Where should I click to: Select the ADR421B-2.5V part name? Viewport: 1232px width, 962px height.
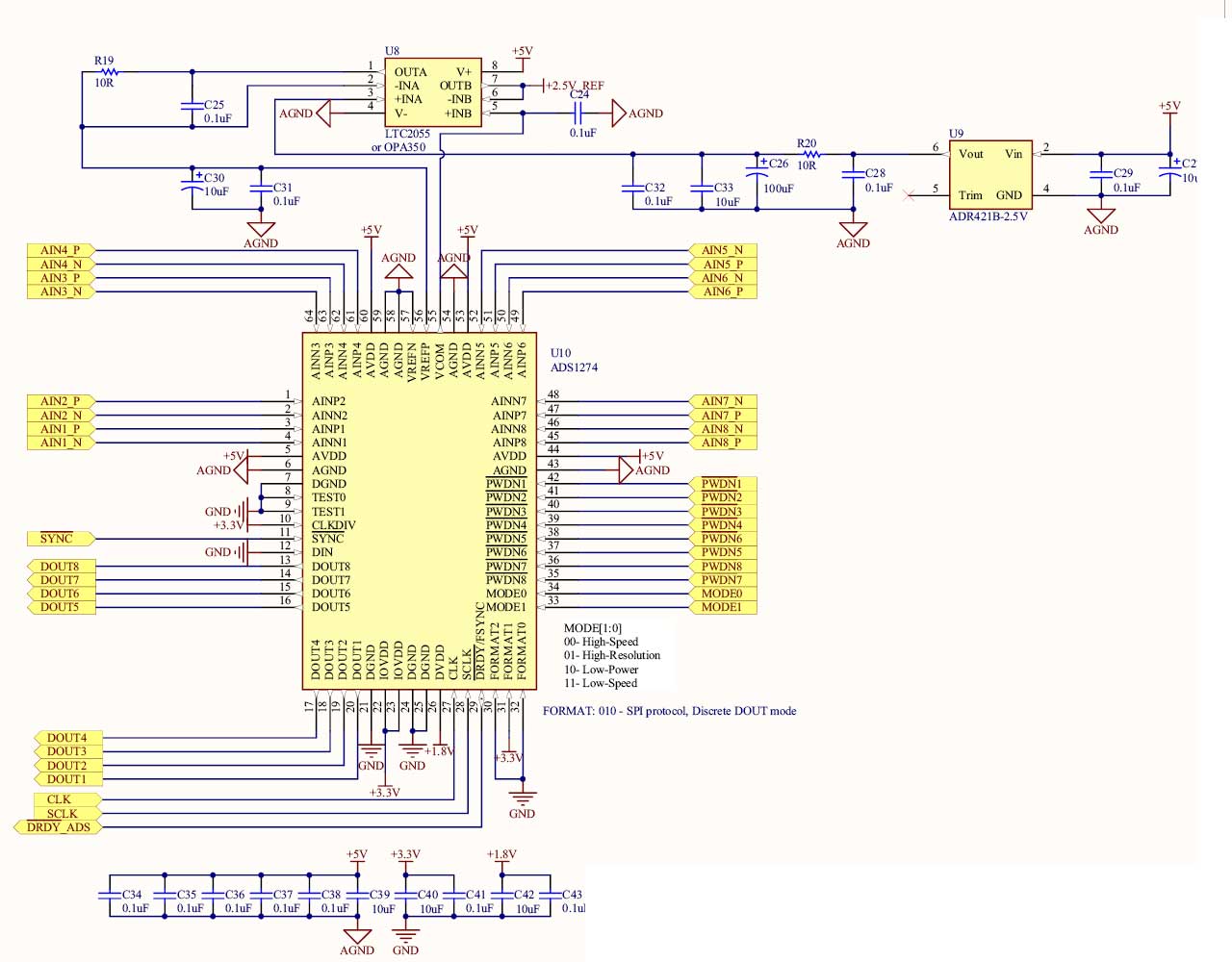pyautogui.click(x=988, y=216)
